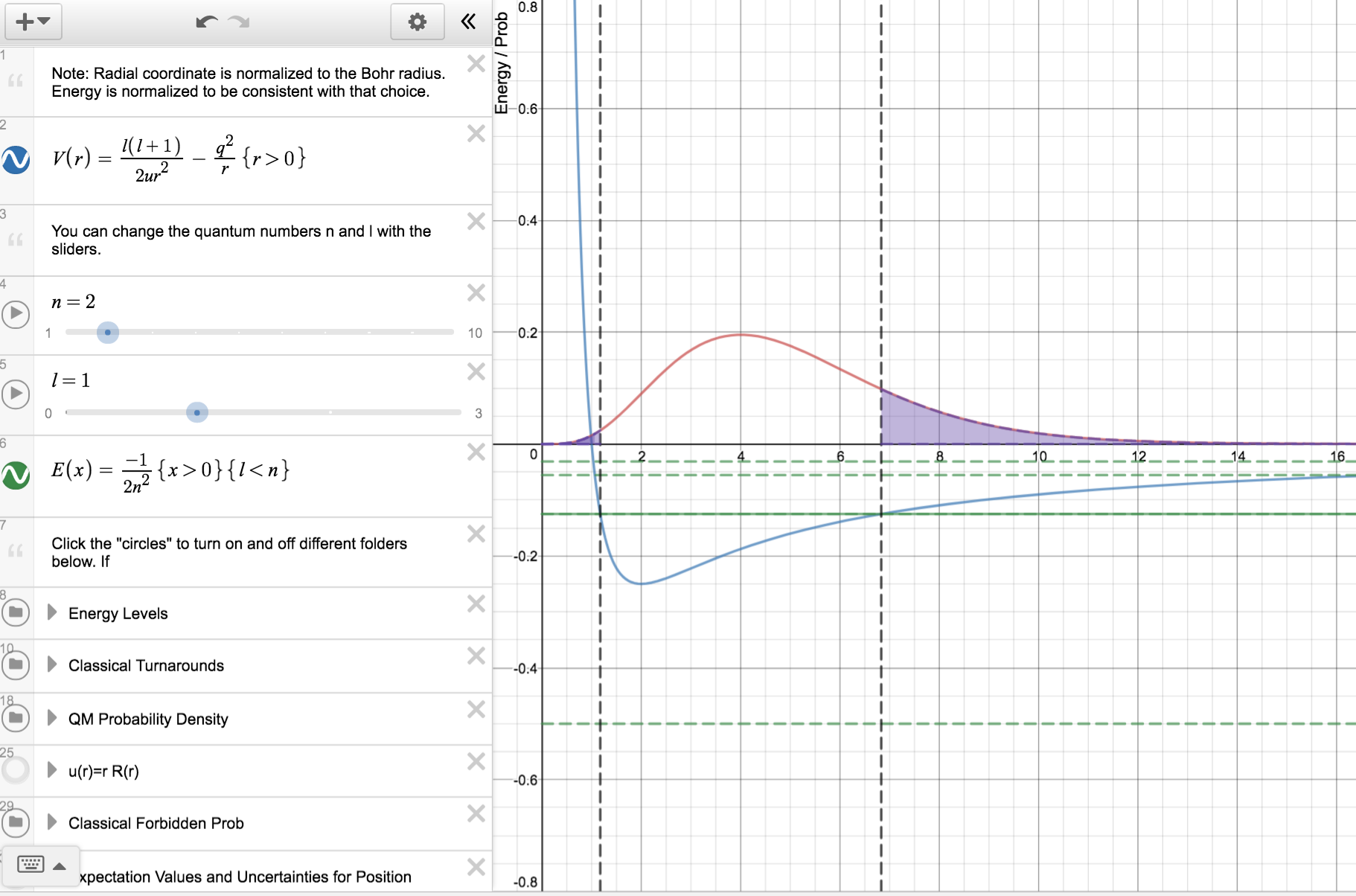Play animation for the l slider

16,394
